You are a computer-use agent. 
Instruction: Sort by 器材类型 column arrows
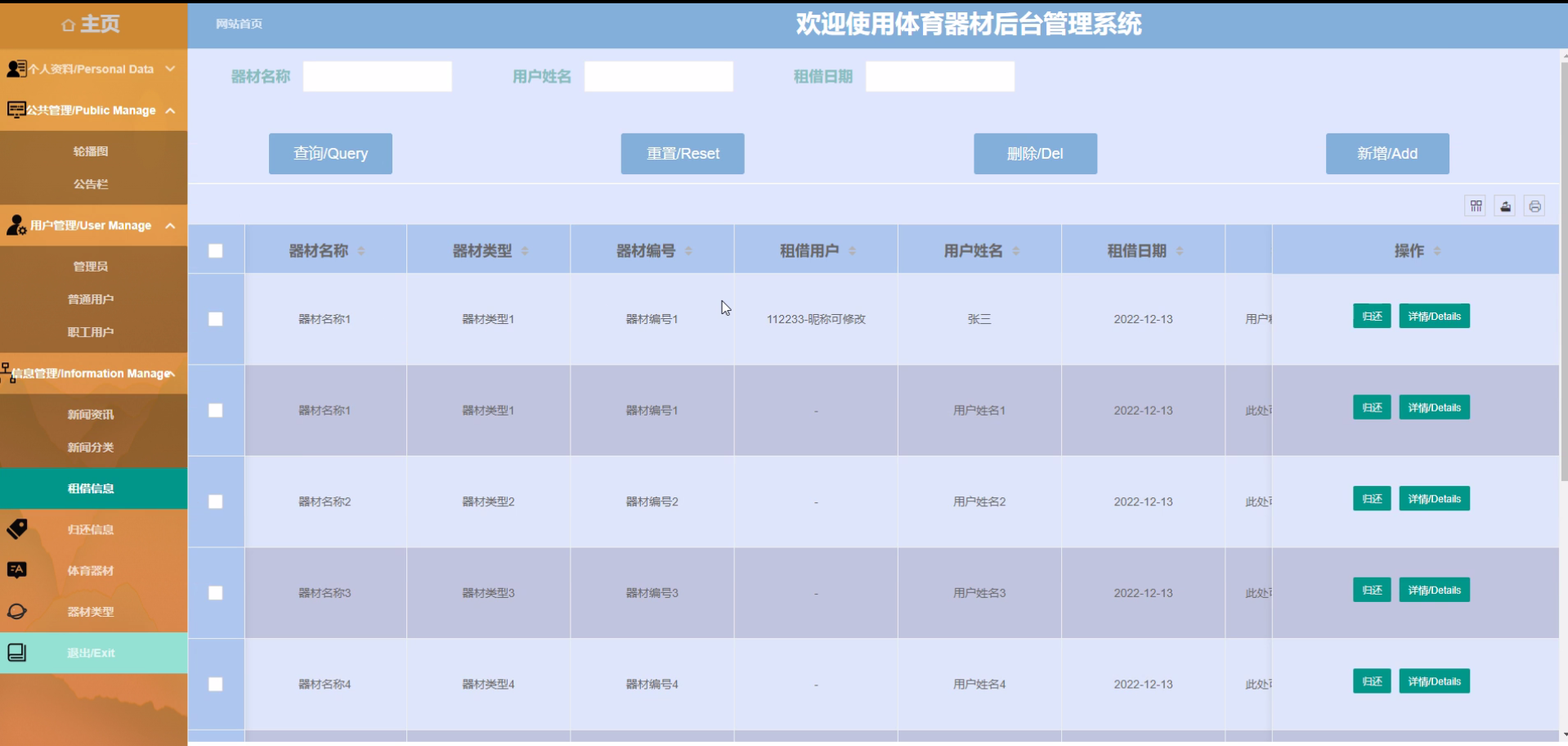525,251
